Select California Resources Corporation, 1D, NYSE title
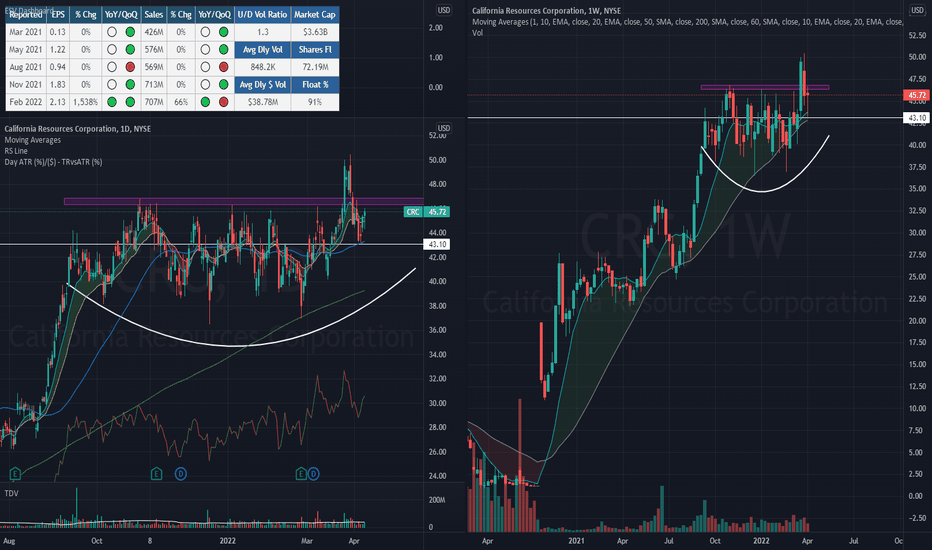The image size is (932, 550). 77,128
